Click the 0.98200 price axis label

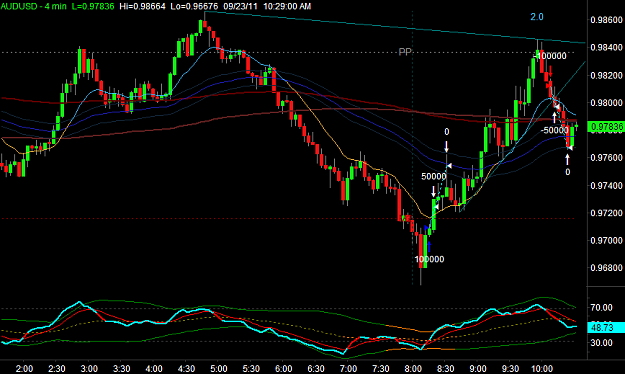pos(606,75)
